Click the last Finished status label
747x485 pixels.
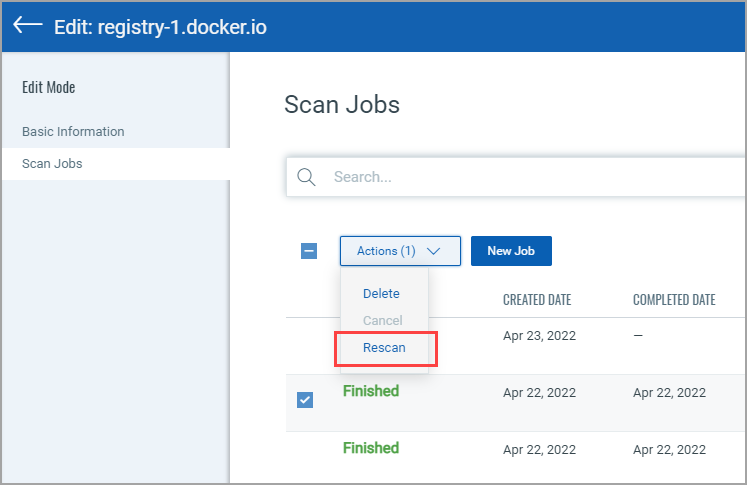pyautogui.click(x=371, y=448)
